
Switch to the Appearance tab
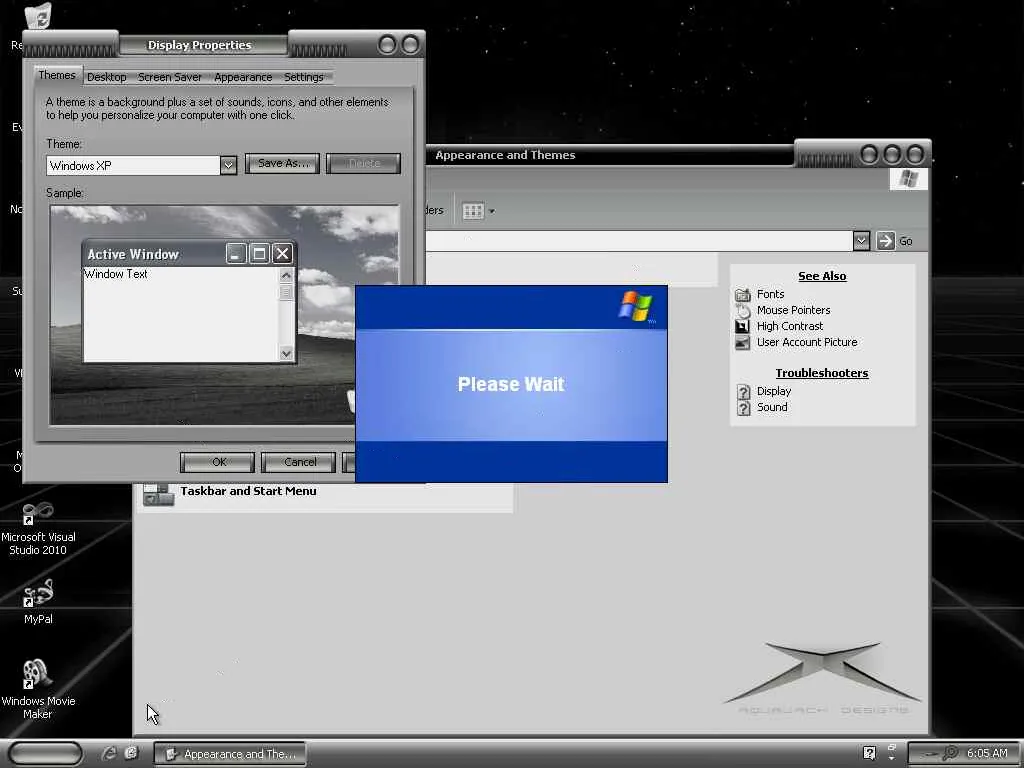click(x=243, y=77)
